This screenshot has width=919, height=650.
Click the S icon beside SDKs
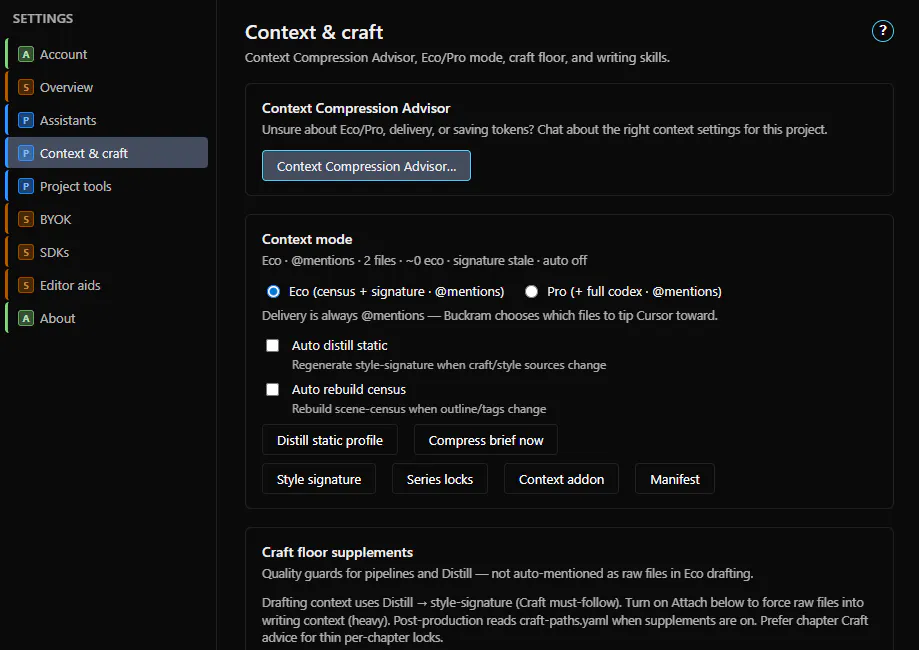25,252
